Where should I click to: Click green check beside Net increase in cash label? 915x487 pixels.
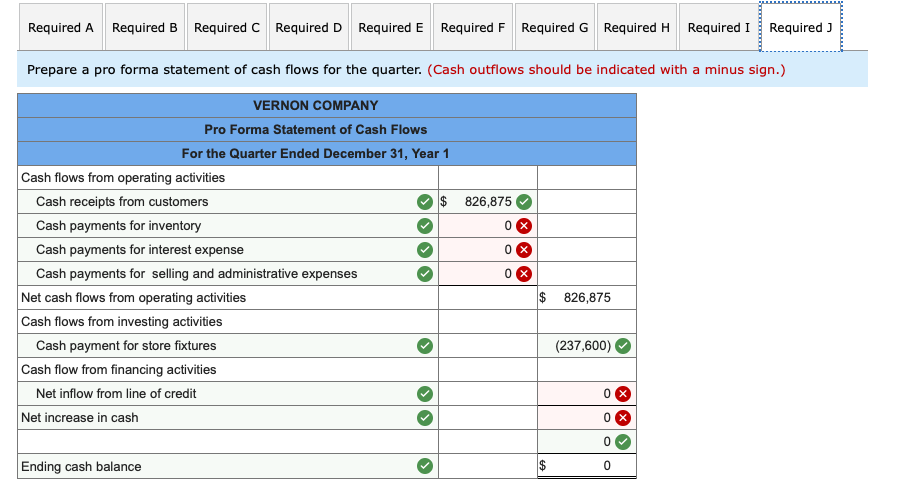pyautogui.click(x=425, y=418)
